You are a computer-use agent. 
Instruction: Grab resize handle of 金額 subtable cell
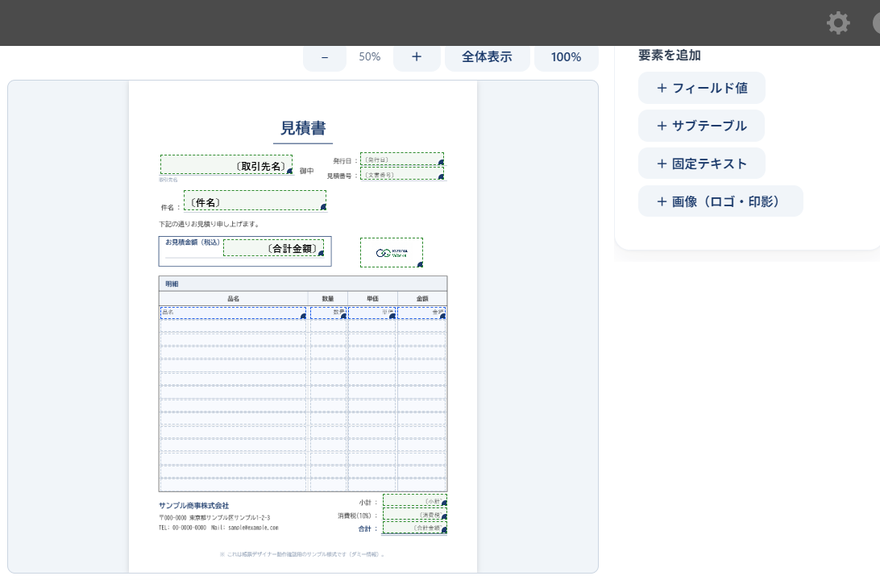pyautogui.click(x=443, y=316)
